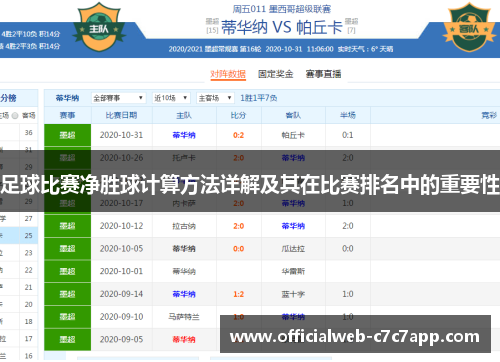Click home team 拉古纳
The width and height of the screenshot is (500, 362).
click(x=184, y=226)
